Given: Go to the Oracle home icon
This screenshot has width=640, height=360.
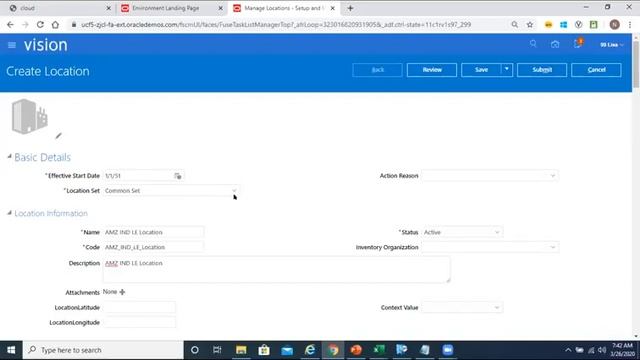Looking at the screenshot, I should tap(555, 44).
